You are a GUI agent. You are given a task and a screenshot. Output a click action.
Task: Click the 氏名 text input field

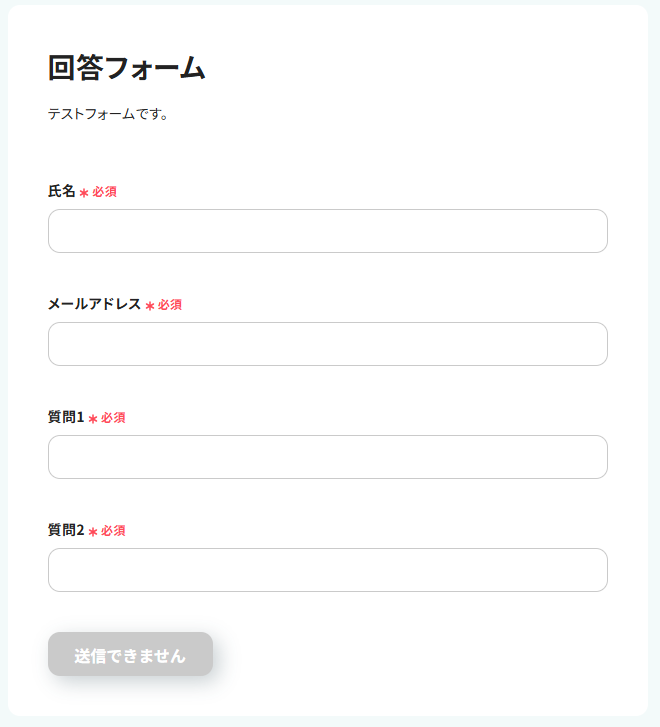pos(328,231)
